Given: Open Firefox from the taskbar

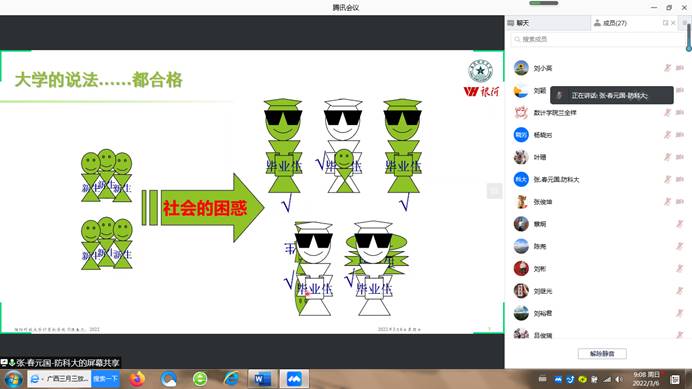Looking at the screenshot, I should click(x=137, y=379).
